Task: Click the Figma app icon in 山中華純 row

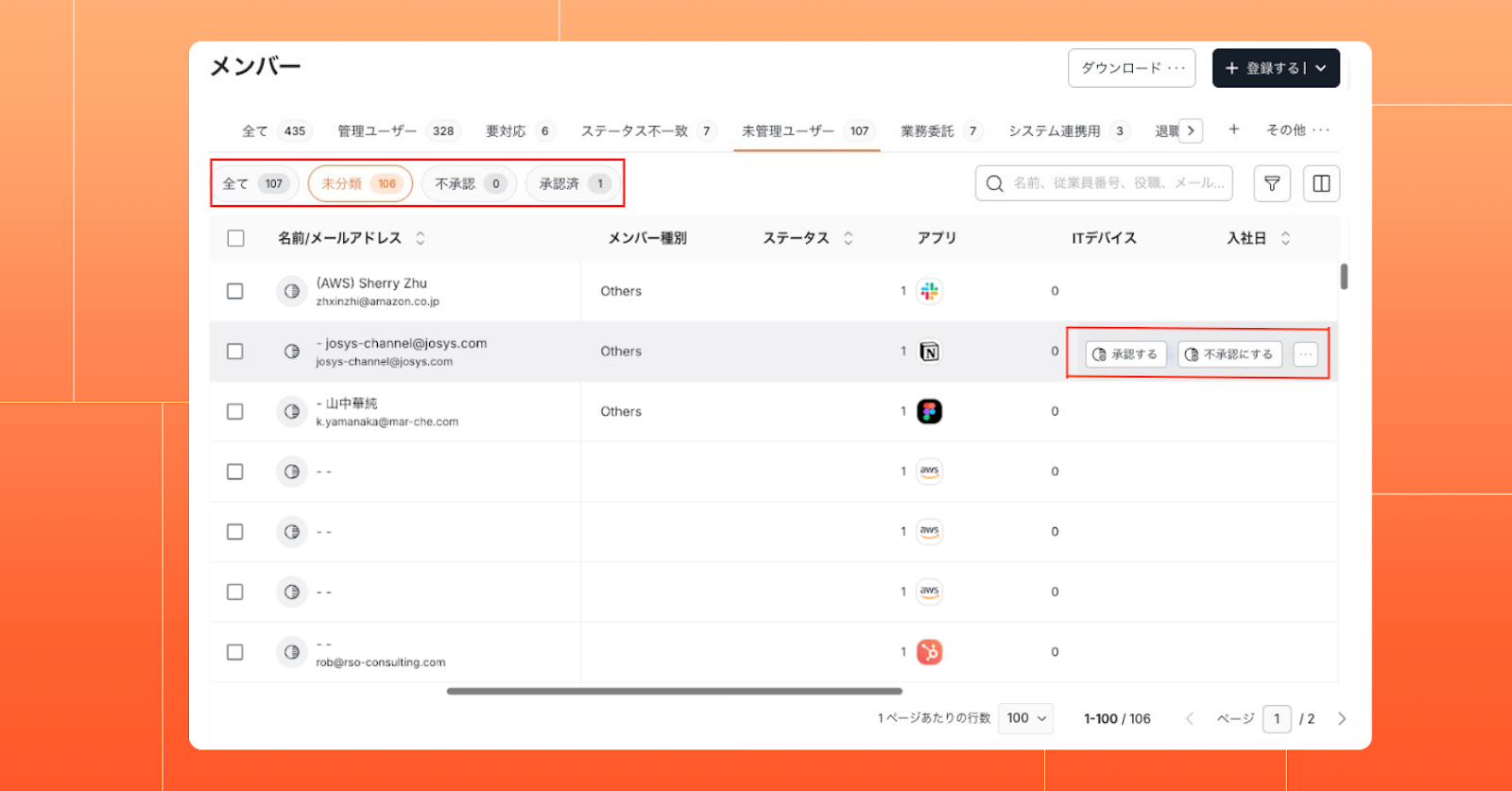Action: tap(930, 411)
